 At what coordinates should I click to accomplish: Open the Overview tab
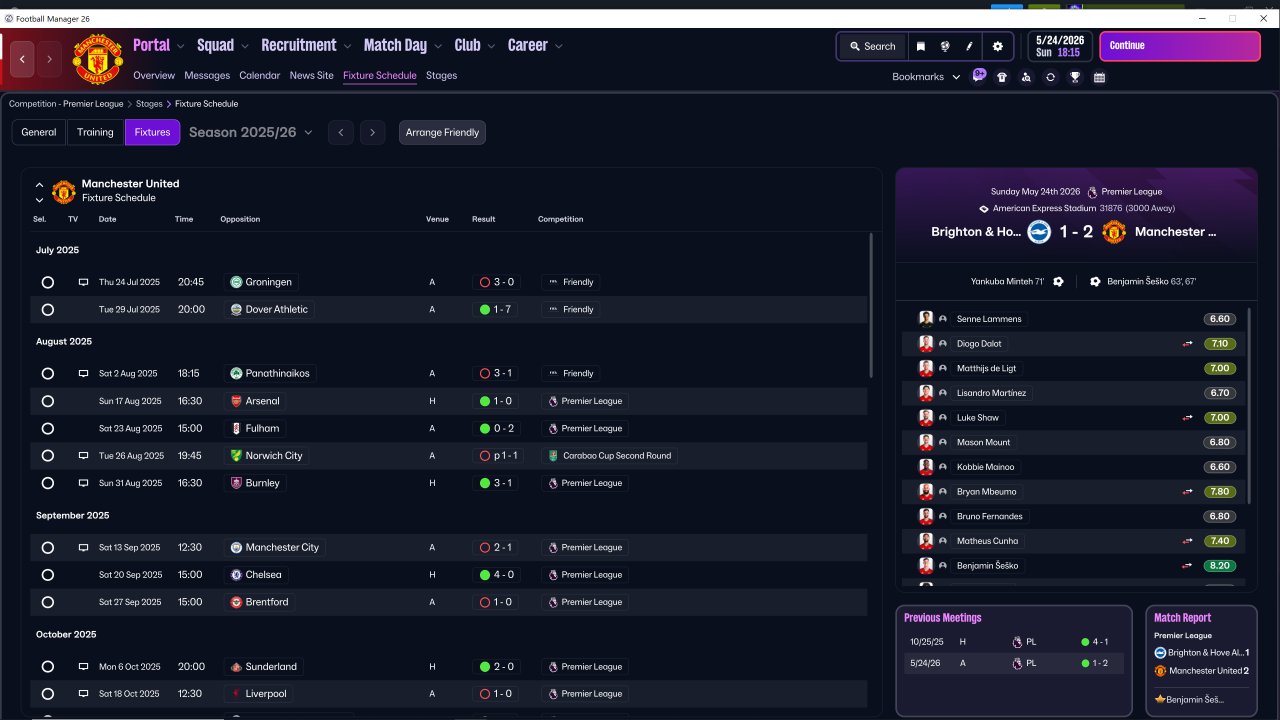click(154, 75)
